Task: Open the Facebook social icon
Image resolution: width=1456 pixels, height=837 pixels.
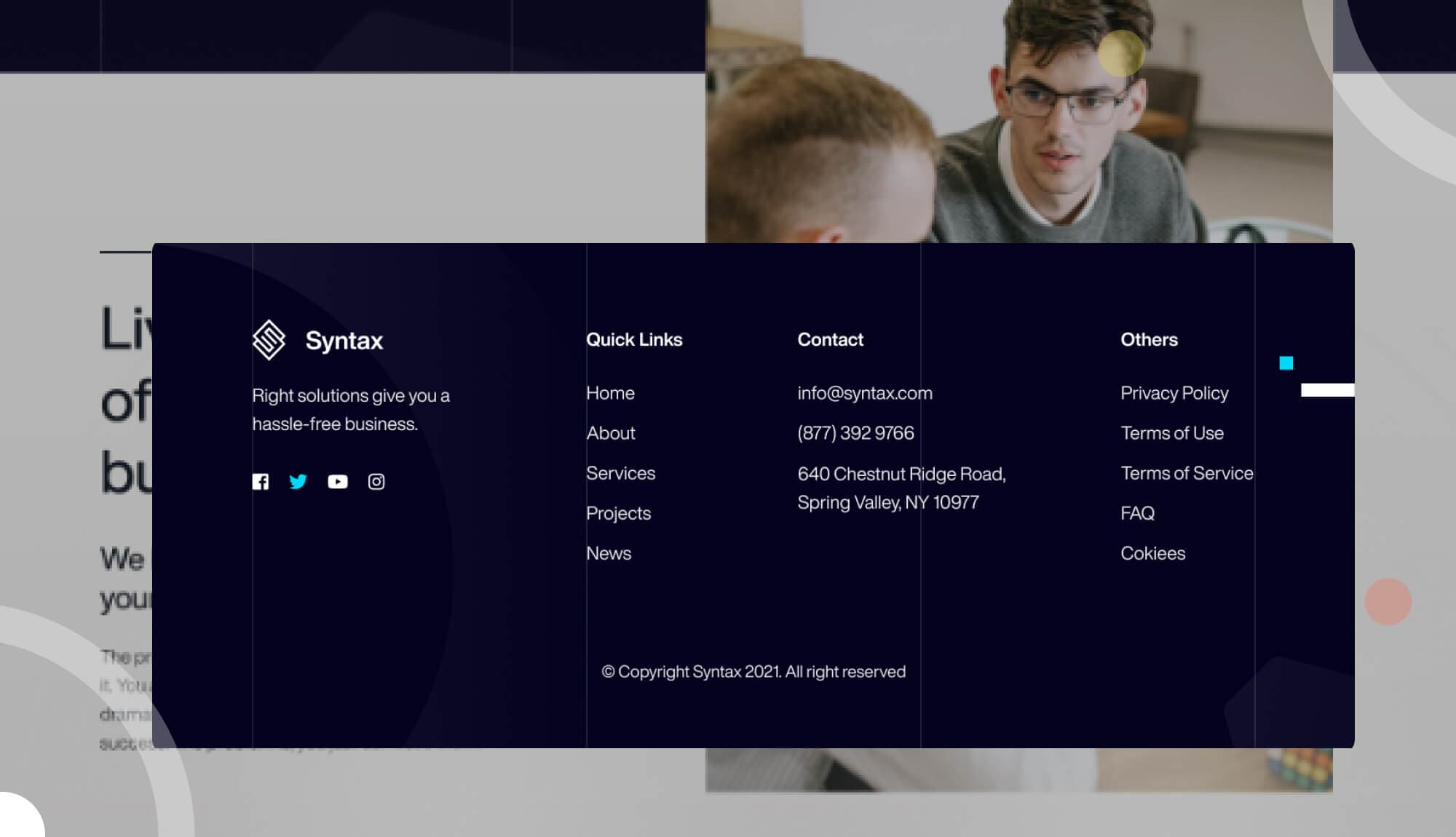Action: (x=261, y=482)
